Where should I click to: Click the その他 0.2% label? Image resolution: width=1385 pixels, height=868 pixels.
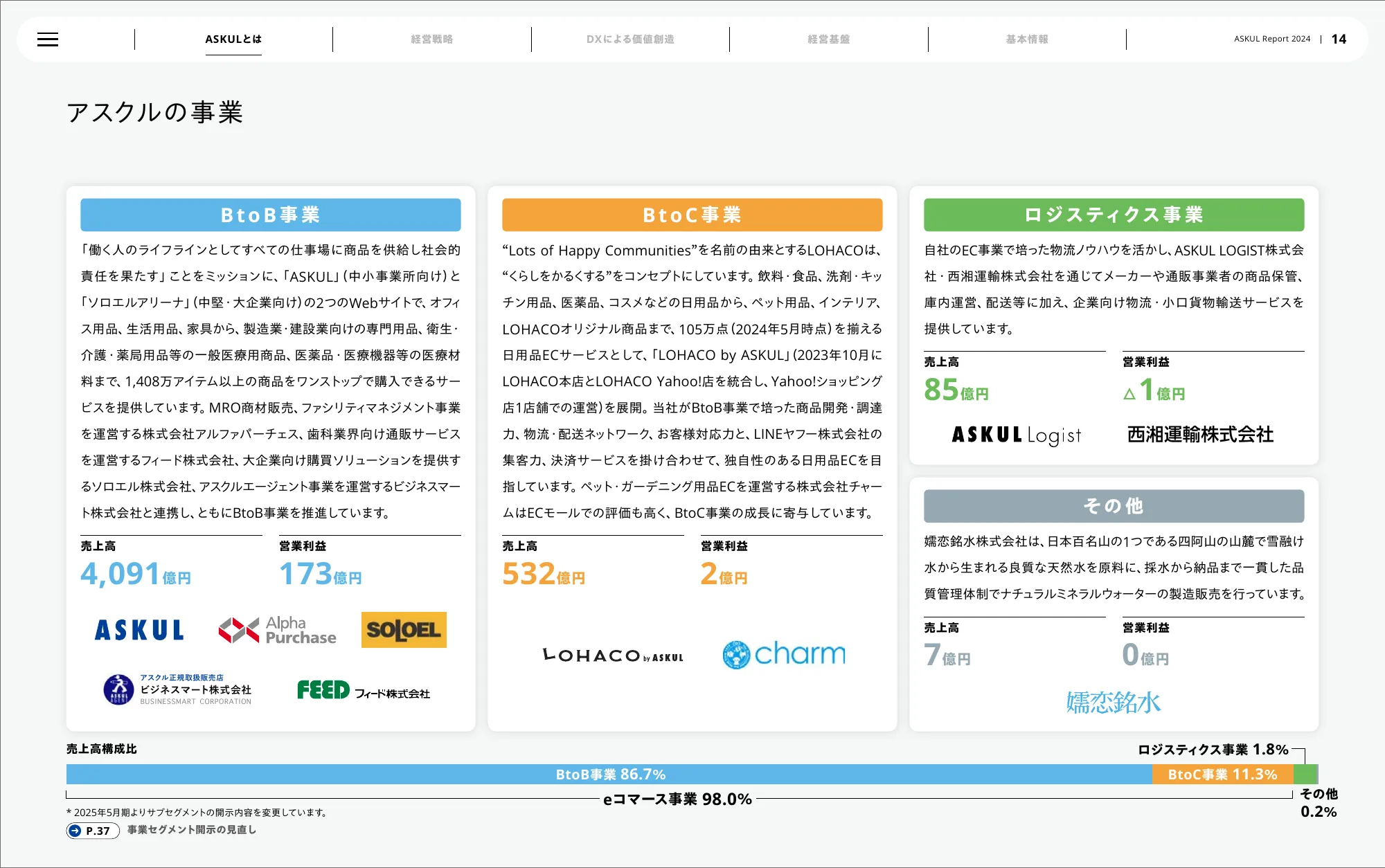tap(1319, 803)
